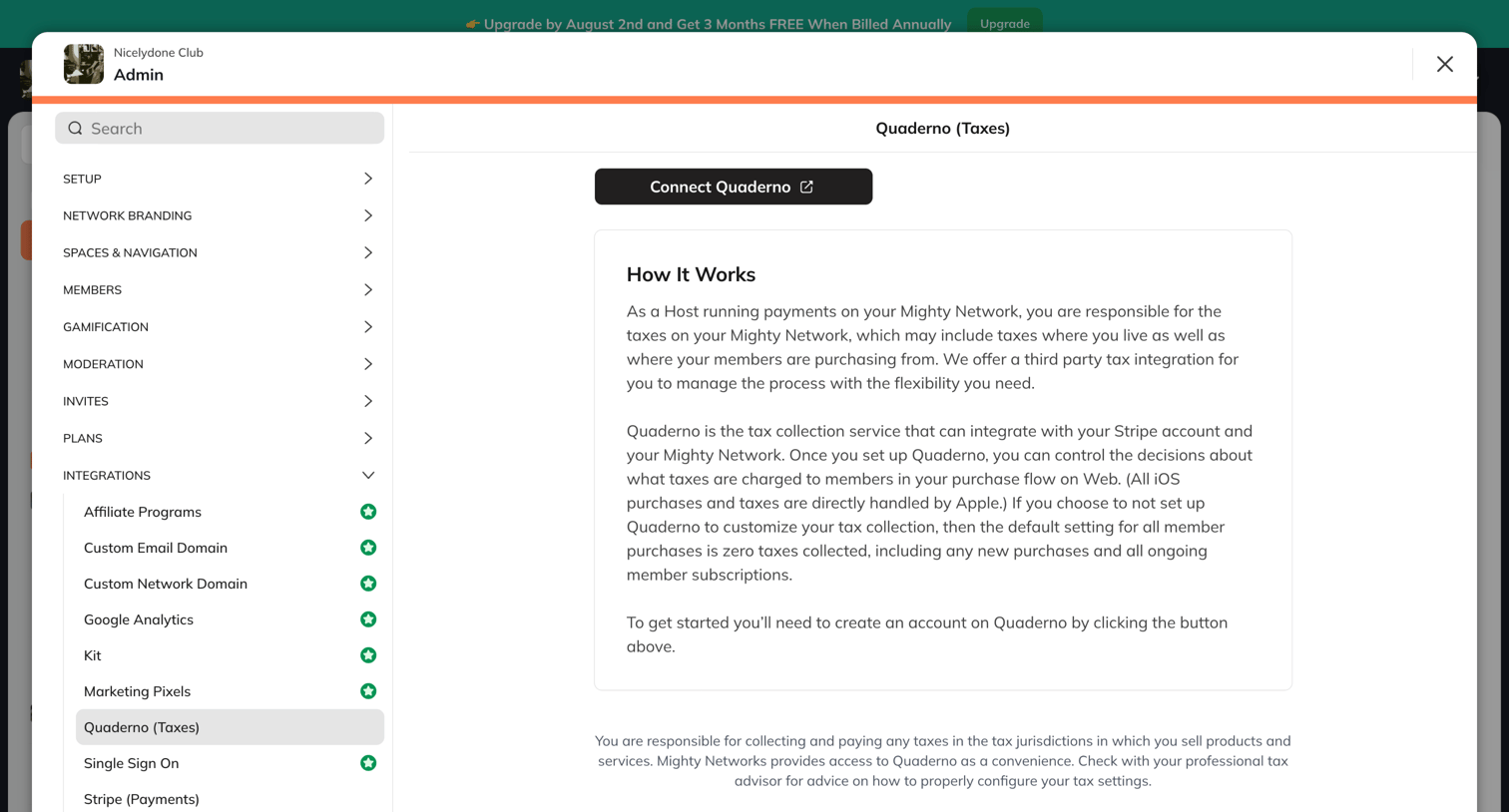Click the MEMBERS section label
Screen dimensions: 1509x812
click(x=92, y=289)
